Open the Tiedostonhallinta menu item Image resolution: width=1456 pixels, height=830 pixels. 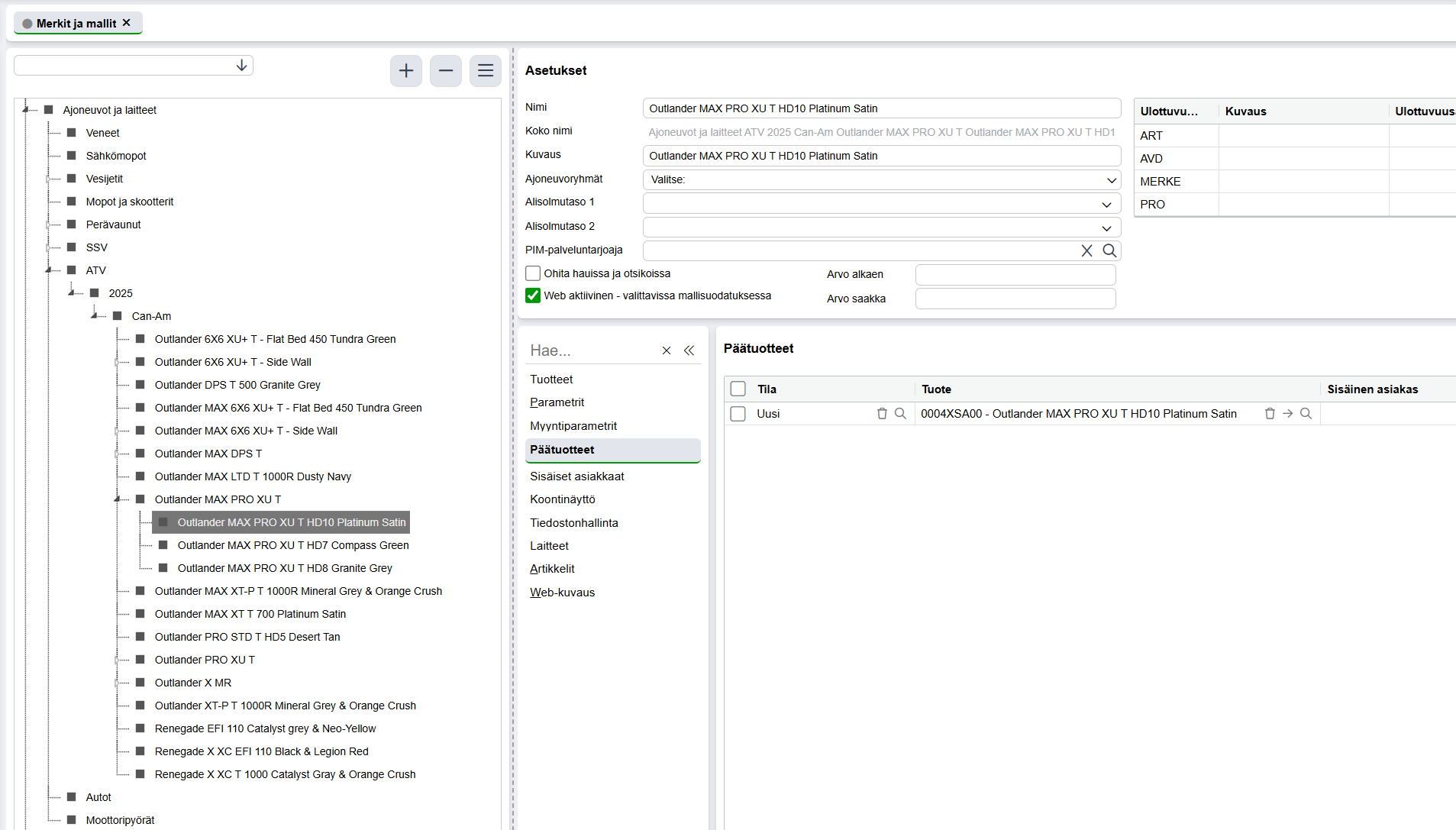pyautogui.click(x=574, y=523)
